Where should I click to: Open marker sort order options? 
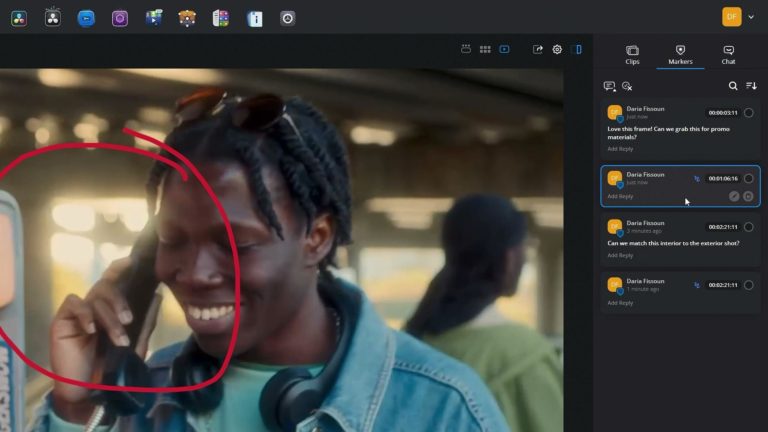pyautogui.click(x=751, y=86)
